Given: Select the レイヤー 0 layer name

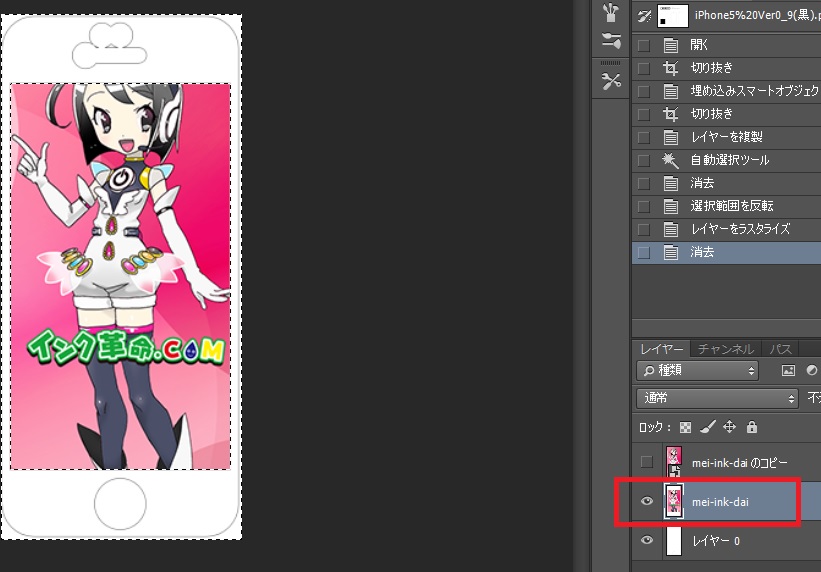Looking at the screenshot, I should [716, 541].
